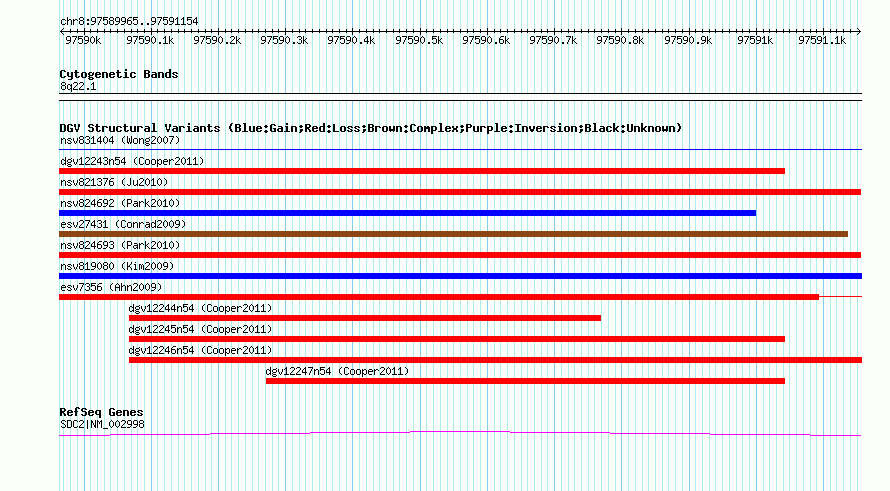
Task: Click the red bar under dgv12245n54
Action: [457, 339]
